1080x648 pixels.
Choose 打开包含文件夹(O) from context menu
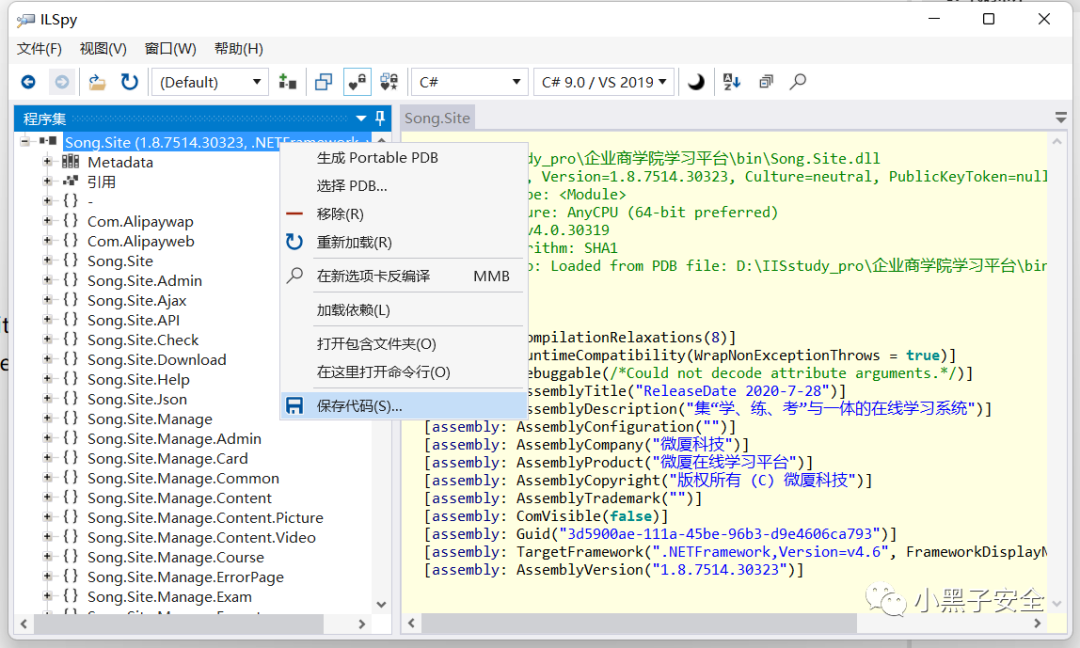coord(404,344)
